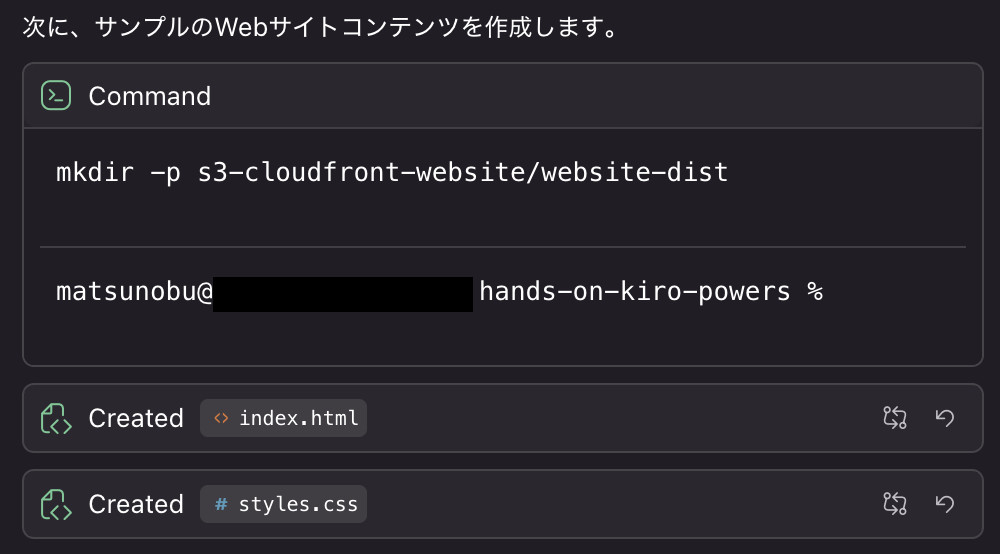Click the Created label beside index.html
The height and width of the screenshot is (554, 1000).
[x=136, y=418]
